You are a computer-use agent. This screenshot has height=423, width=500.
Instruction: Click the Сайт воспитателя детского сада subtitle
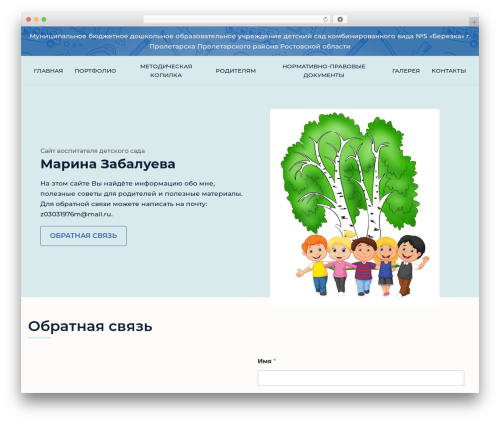[92, 151]
